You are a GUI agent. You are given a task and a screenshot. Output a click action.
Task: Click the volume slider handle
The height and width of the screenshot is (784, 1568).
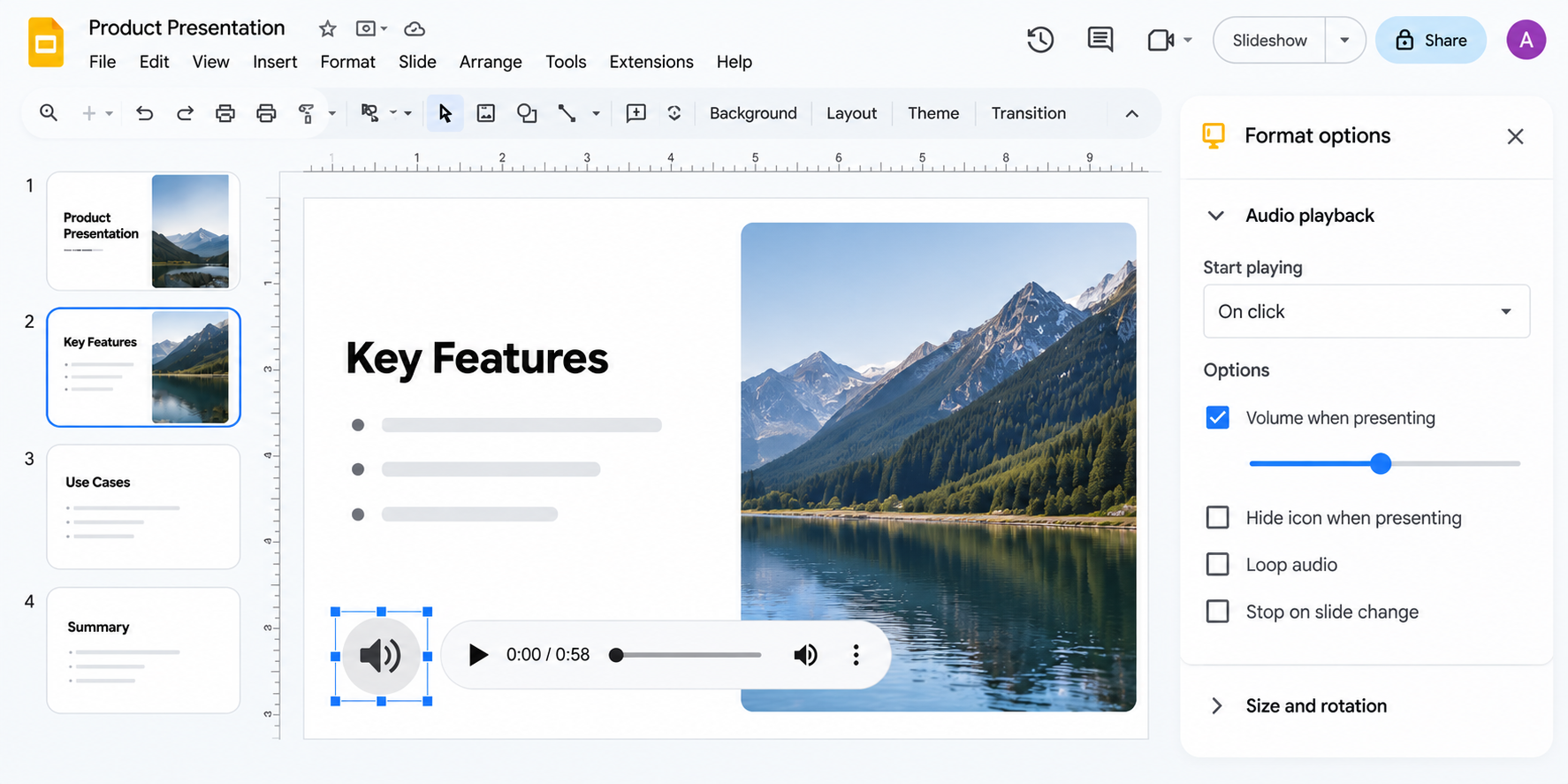1381,463
